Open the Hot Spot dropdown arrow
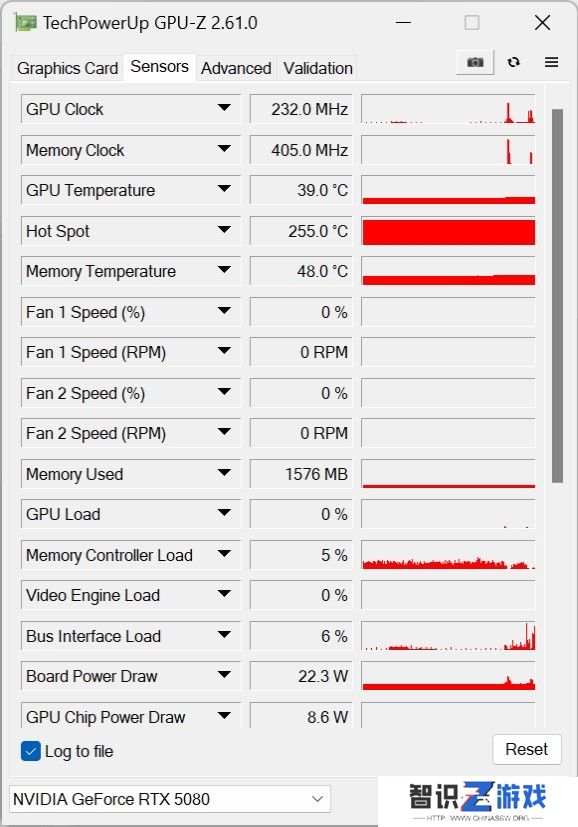The width and height of the screenshot is (578, 827). pyautogui.click(x=224, y=230)
